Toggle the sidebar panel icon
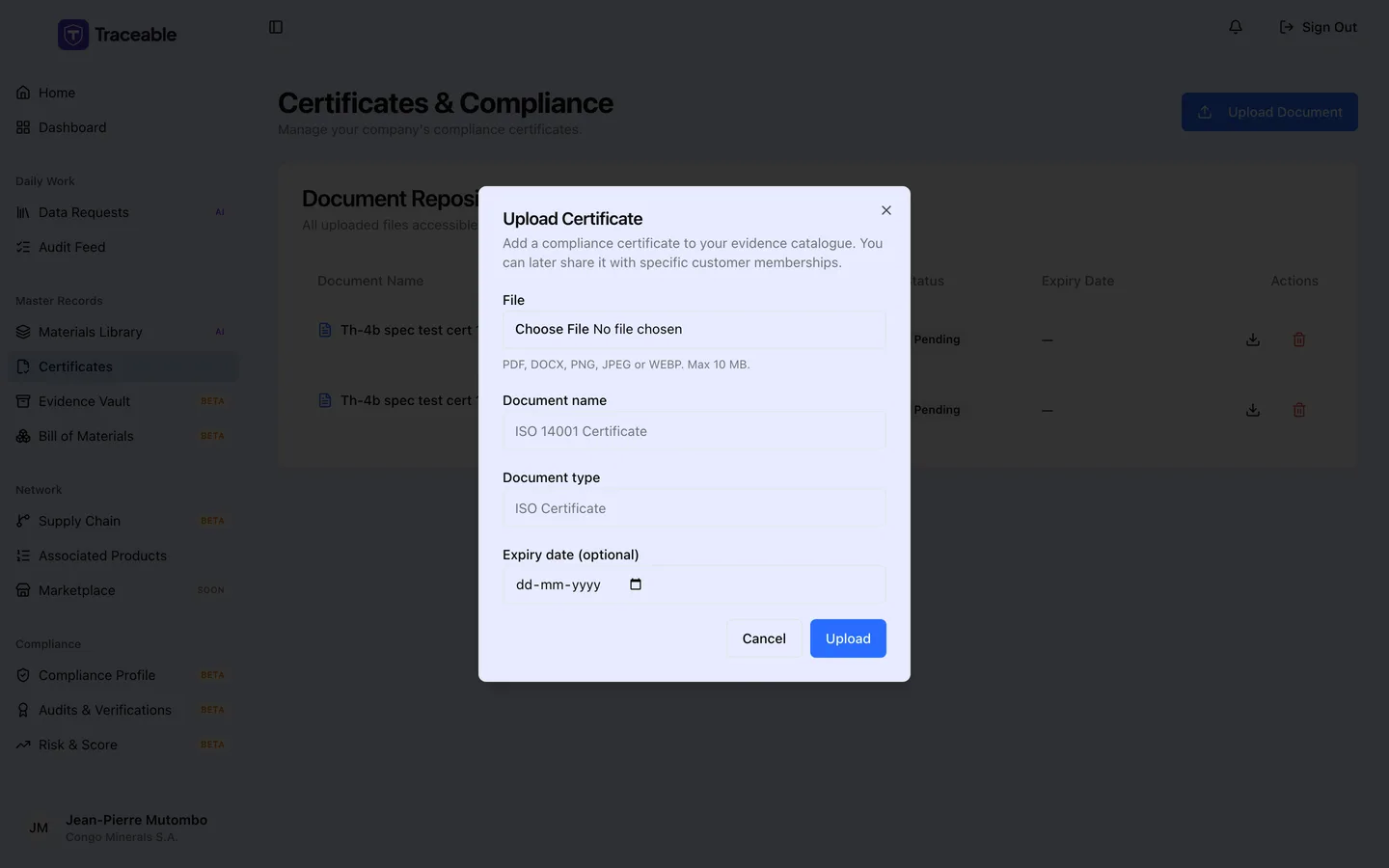 (276, 27)
